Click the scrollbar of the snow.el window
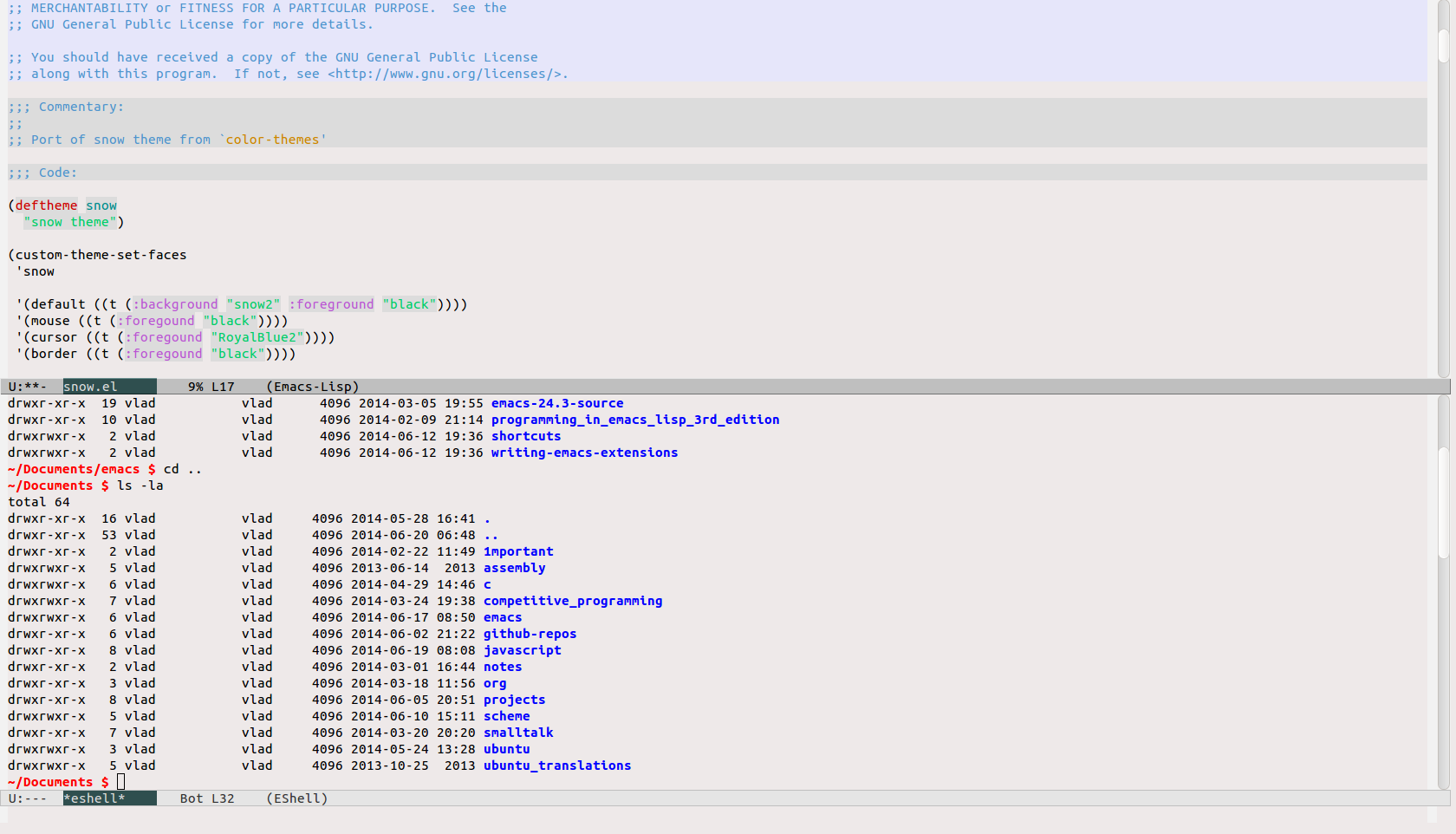The height and width of the screenshot is (834, 1456). tap(1444, 189)
